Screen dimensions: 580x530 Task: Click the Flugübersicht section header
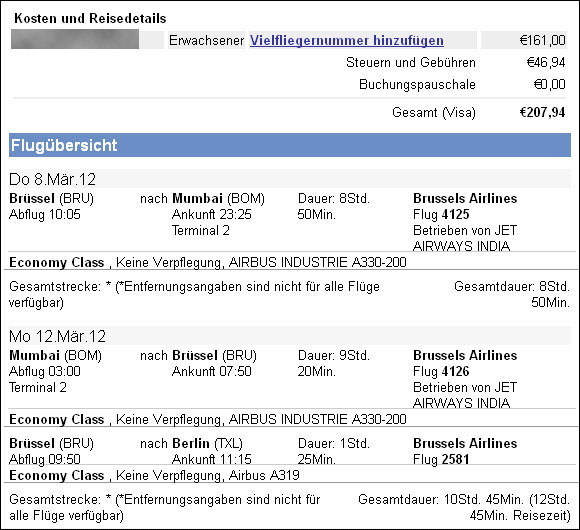click(290, 145)
